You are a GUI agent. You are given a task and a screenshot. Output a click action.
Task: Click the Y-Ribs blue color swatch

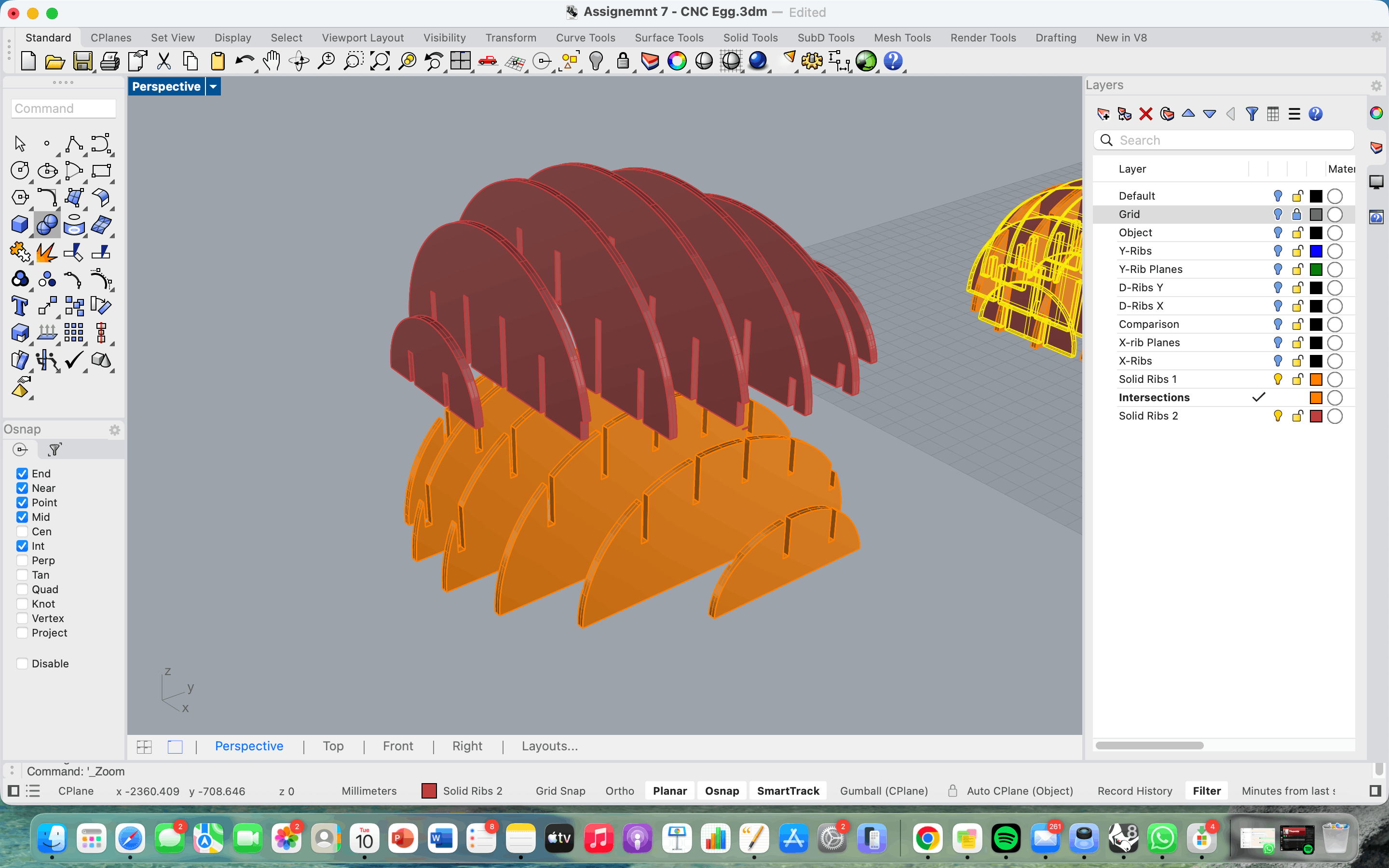[1316, 251]
